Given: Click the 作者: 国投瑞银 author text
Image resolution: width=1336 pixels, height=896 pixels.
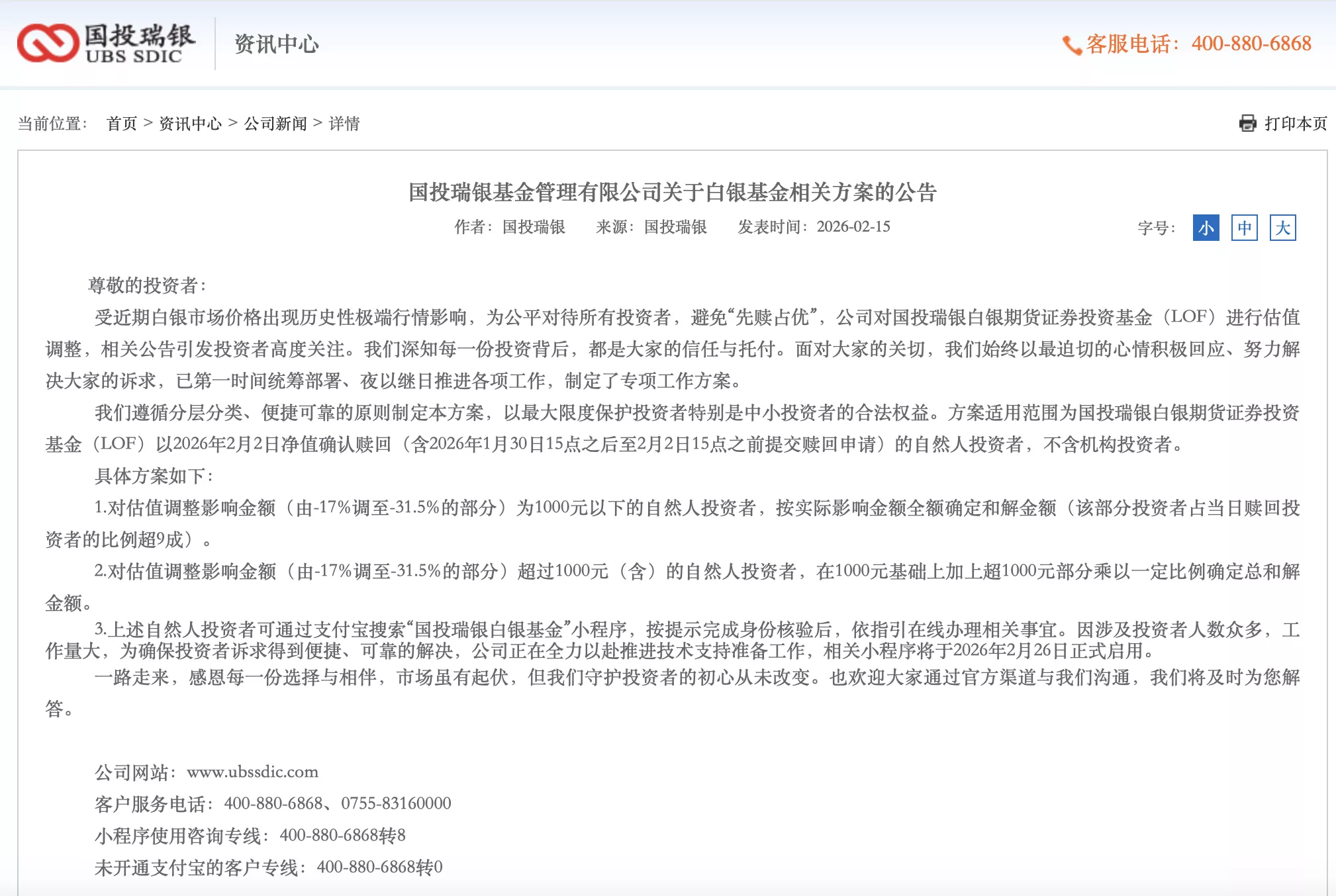Looking at the screenshot, I should (x=509, y=227).
